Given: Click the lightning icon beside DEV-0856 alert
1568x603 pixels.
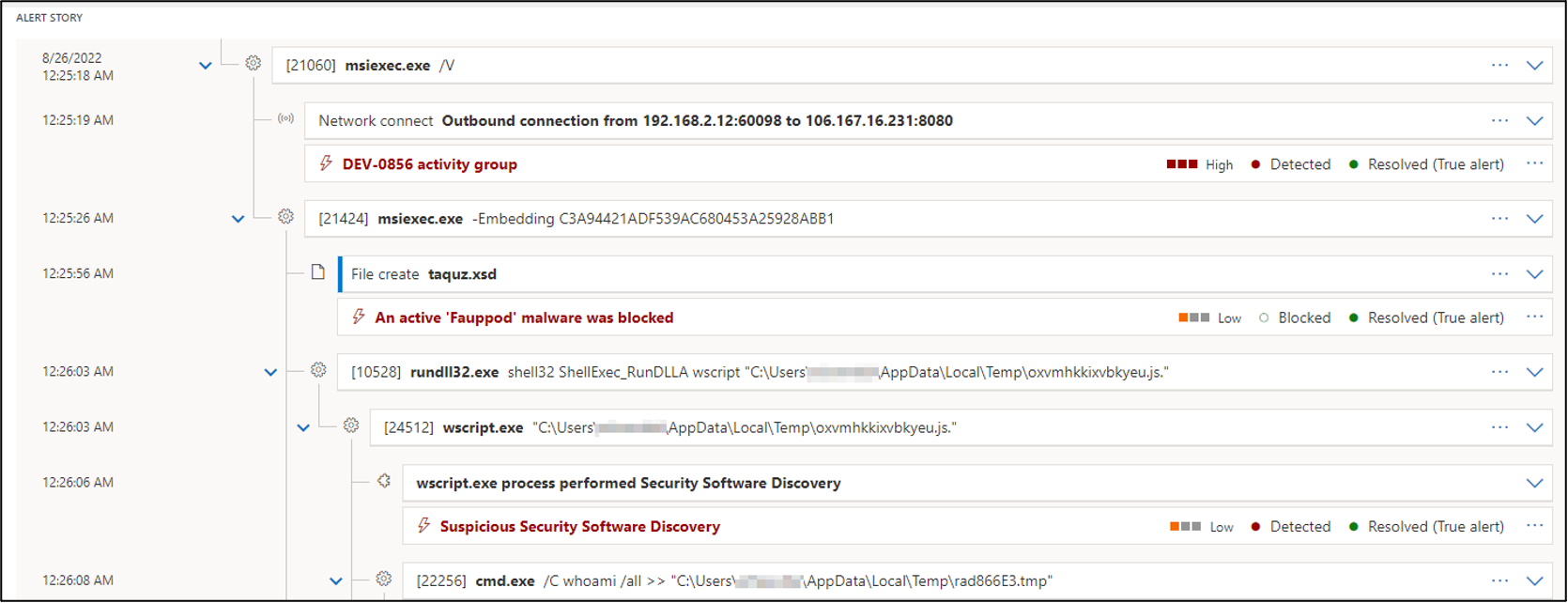Looking at the screenshot, I should tap(326, 163).
